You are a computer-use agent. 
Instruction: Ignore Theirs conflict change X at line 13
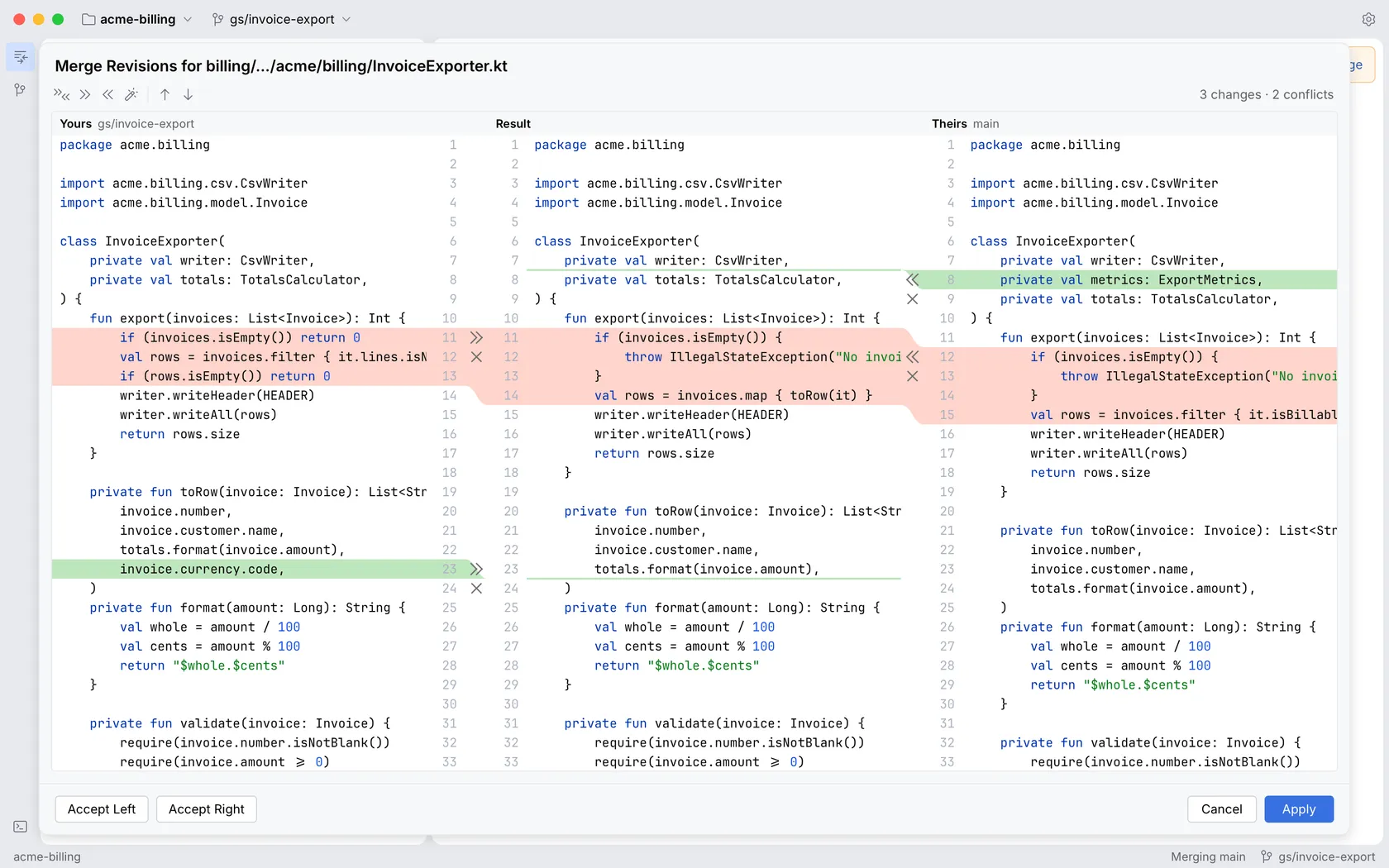[x=912, y=376]
